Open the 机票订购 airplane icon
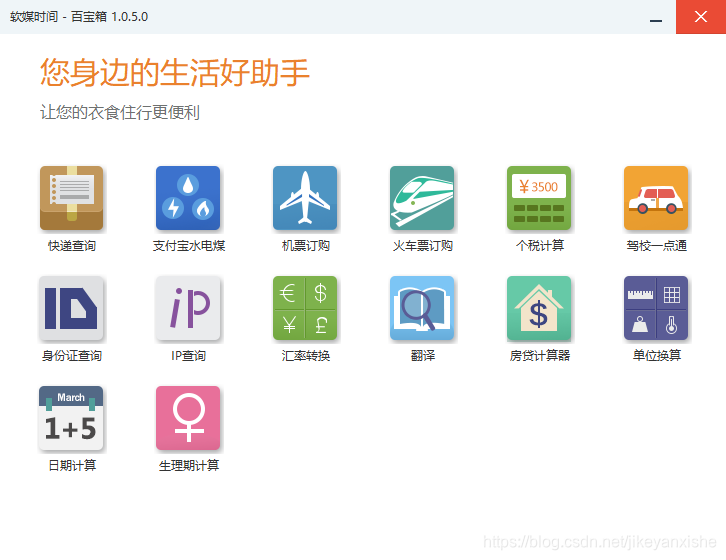Screen dimensions: 726x560 pyautogui.click(x=305, y=198)
